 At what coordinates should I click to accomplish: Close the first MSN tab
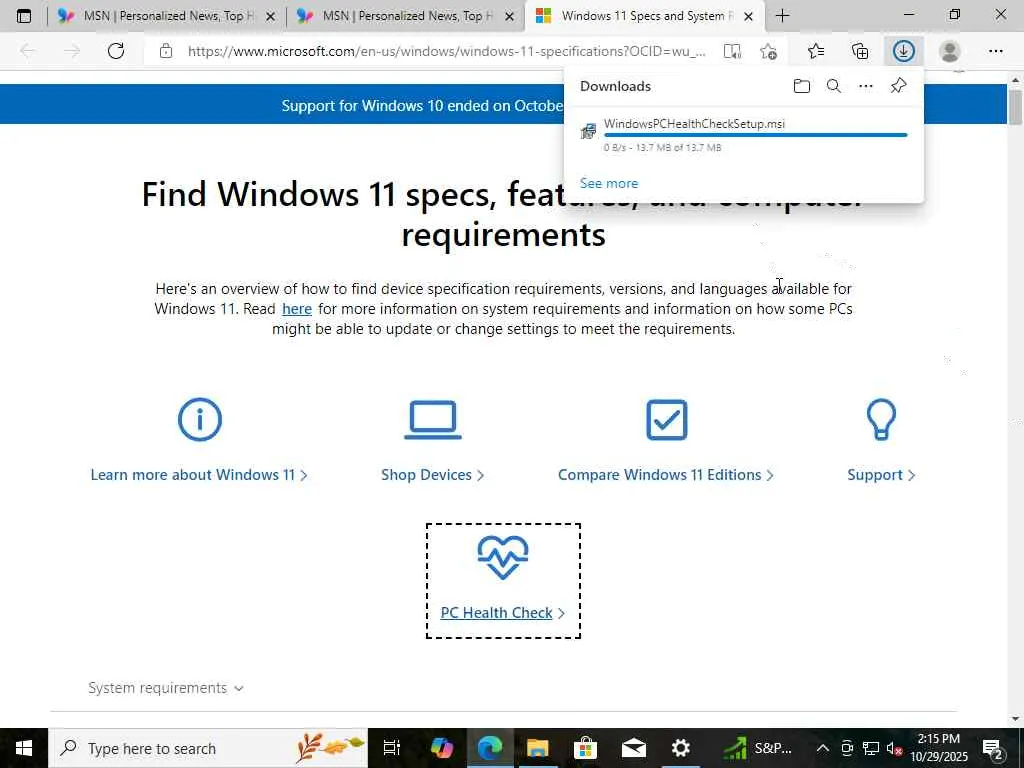pos(270,16)
